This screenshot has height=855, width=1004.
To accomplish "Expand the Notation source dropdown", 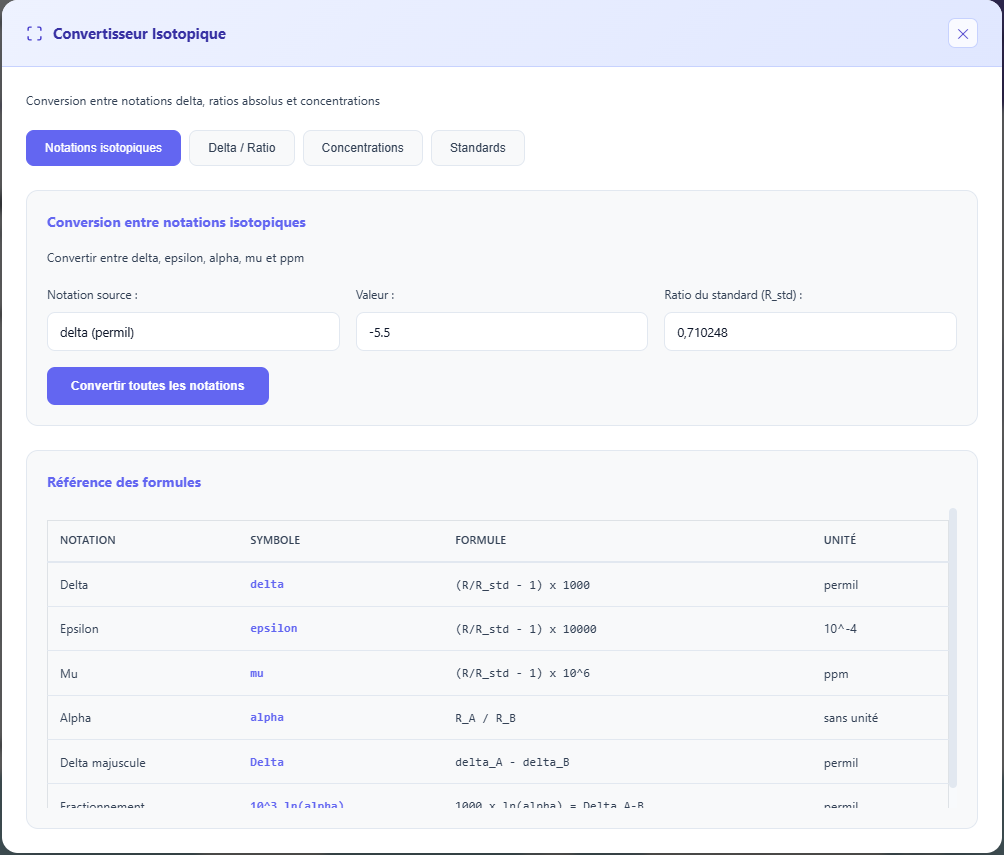I will point(193,332).
